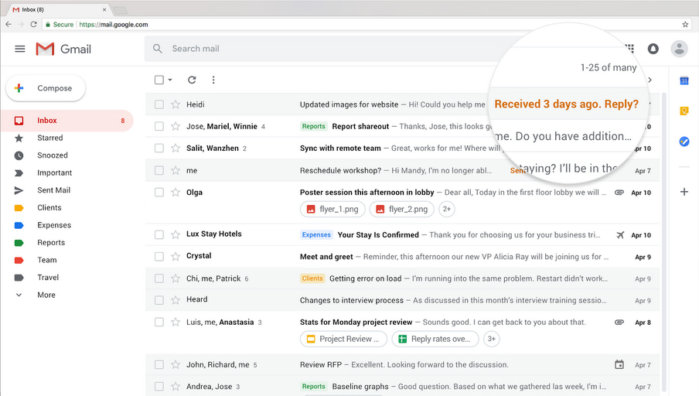Go to the Sent Mail folder
699x396 pixels.
53,190
